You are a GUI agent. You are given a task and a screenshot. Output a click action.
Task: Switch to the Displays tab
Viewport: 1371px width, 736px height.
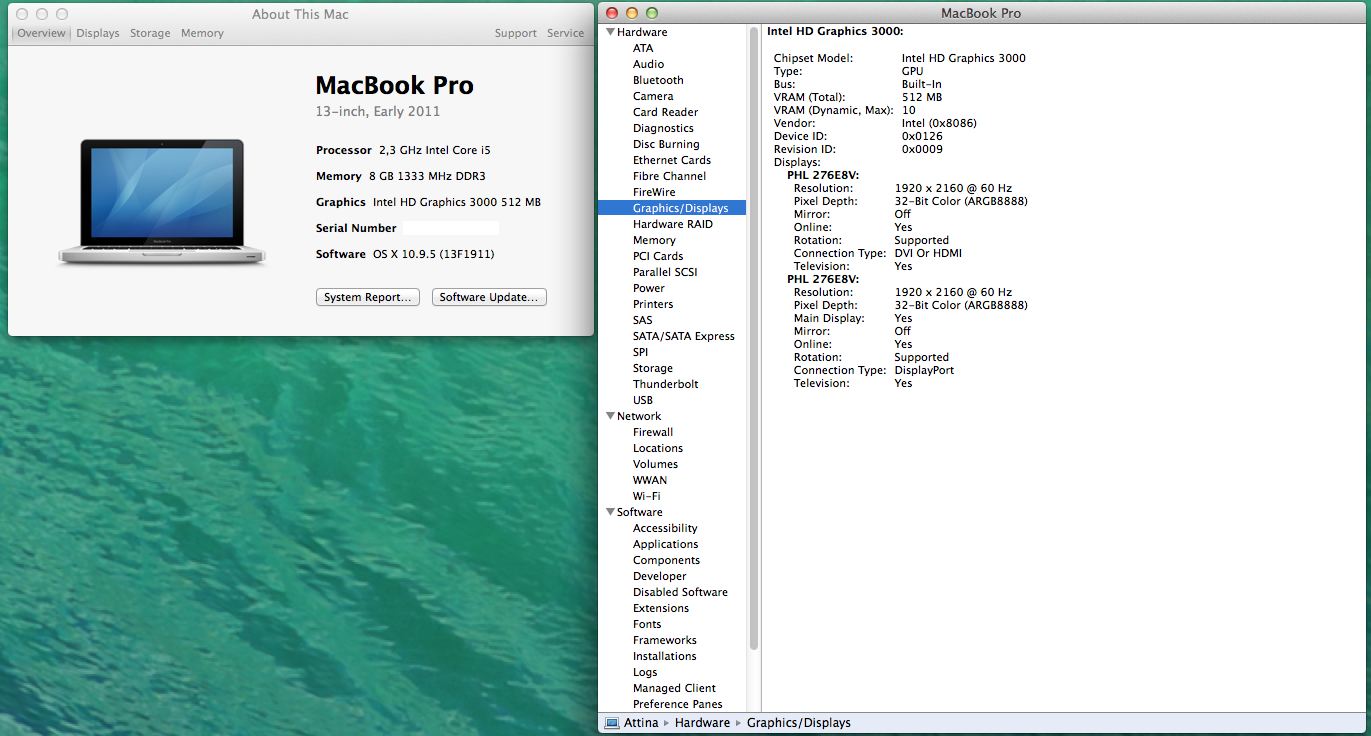click(x=98, y=33)
